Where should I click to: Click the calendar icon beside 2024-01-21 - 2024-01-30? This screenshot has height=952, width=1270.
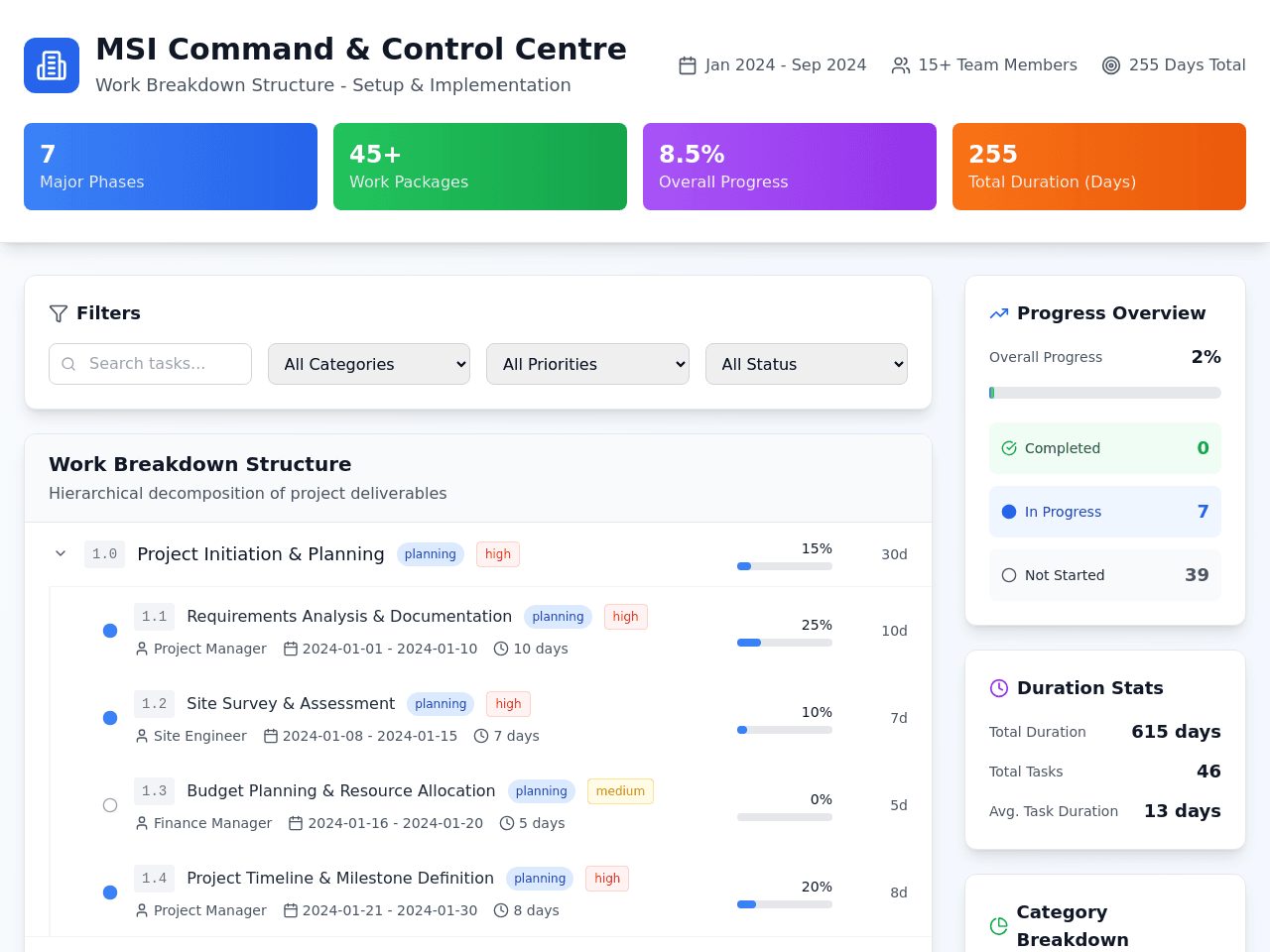(291, 910)
